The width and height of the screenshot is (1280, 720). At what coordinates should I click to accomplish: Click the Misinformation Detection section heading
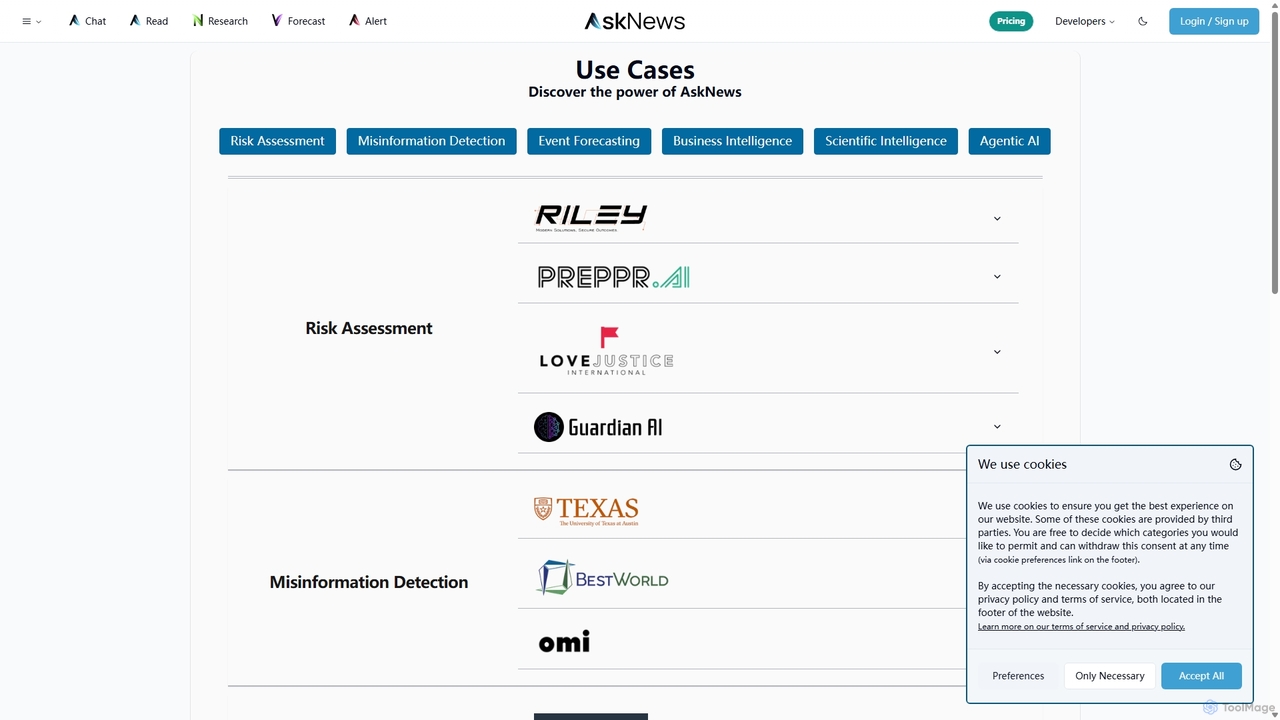pyautogui.click(x=369, y=582)
